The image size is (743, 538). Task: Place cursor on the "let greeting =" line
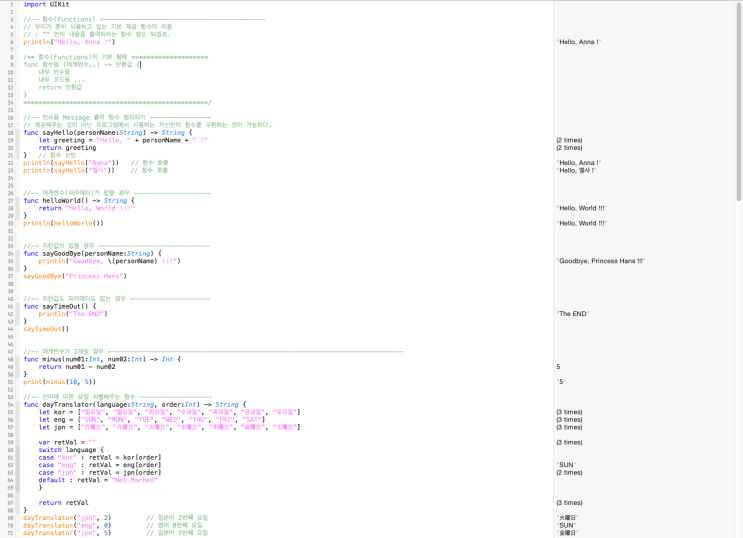123,140
